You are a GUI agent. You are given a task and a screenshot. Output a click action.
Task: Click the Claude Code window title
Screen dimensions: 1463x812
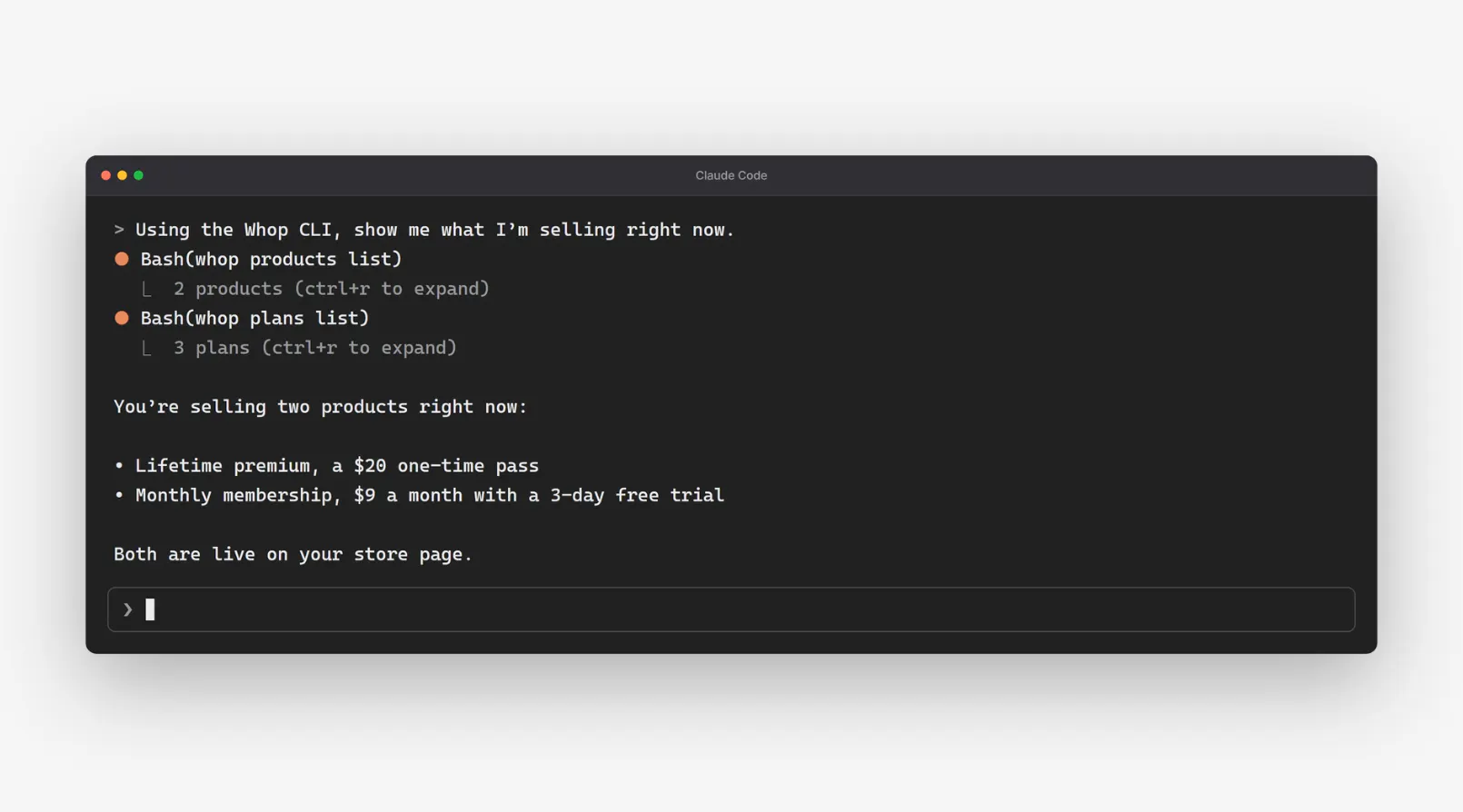731,175
